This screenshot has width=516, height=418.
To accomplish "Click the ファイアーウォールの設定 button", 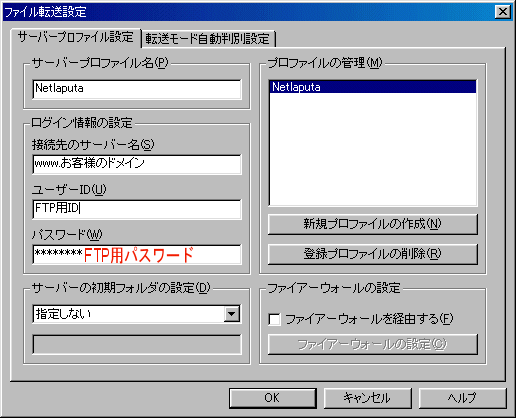I will click(x=373, y=344).
